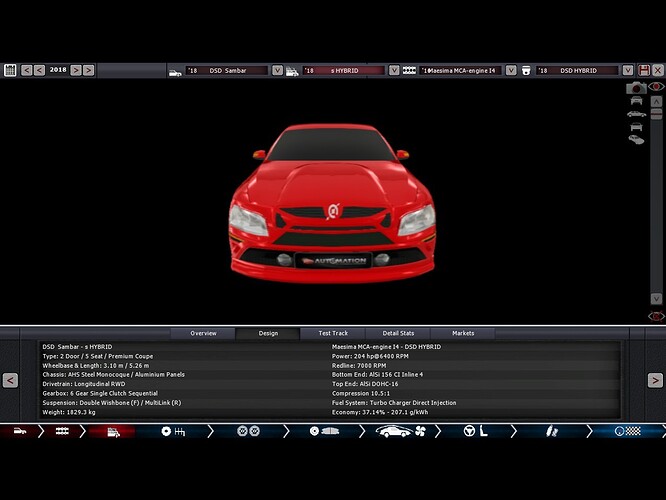
Task: Open drivetrain and gearbox step
Action: 173,432
